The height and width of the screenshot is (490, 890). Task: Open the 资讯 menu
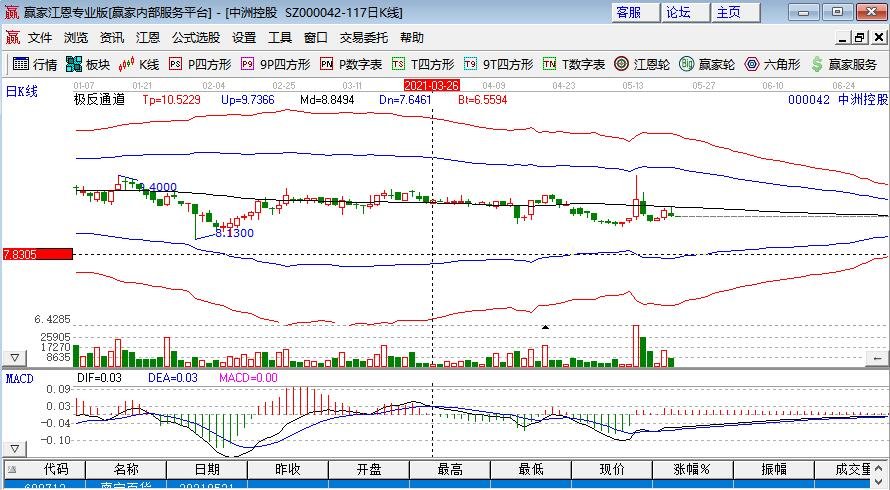(x=112, y=38)
